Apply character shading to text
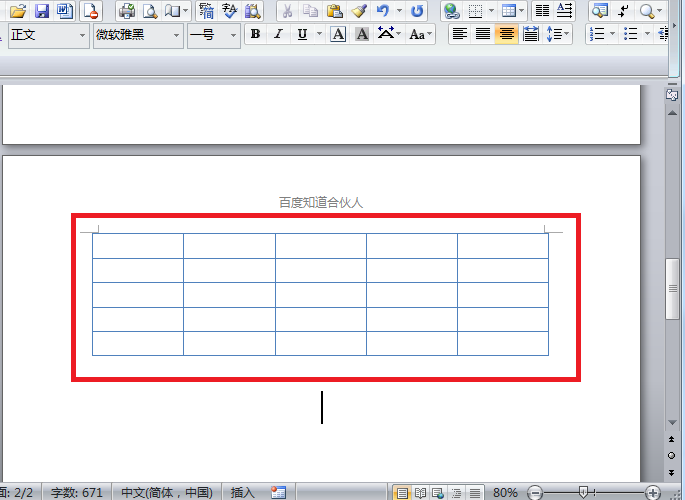Screen dimensions: 685x500 [x=362, y=34]
